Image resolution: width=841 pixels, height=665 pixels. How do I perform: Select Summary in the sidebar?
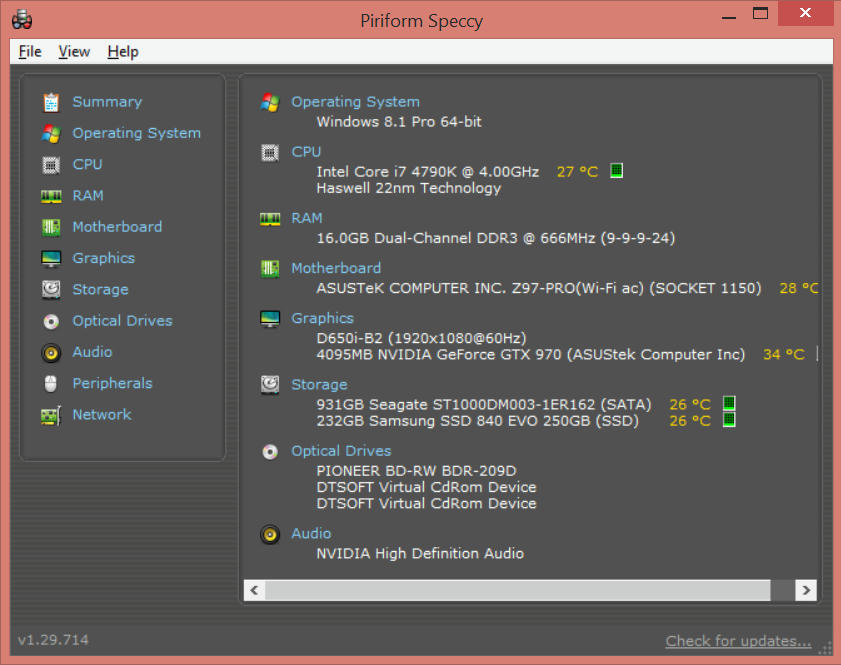[x=107, y=102]
